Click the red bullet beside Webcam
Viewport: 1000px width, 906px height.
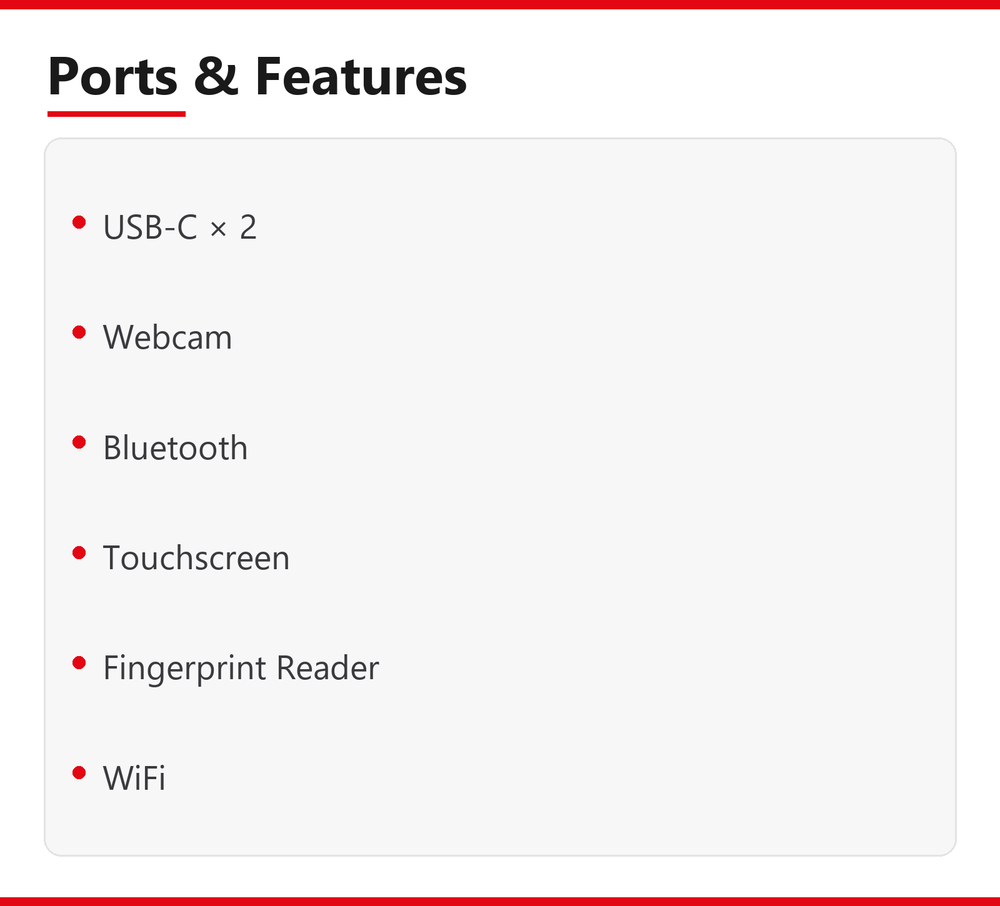79,332
